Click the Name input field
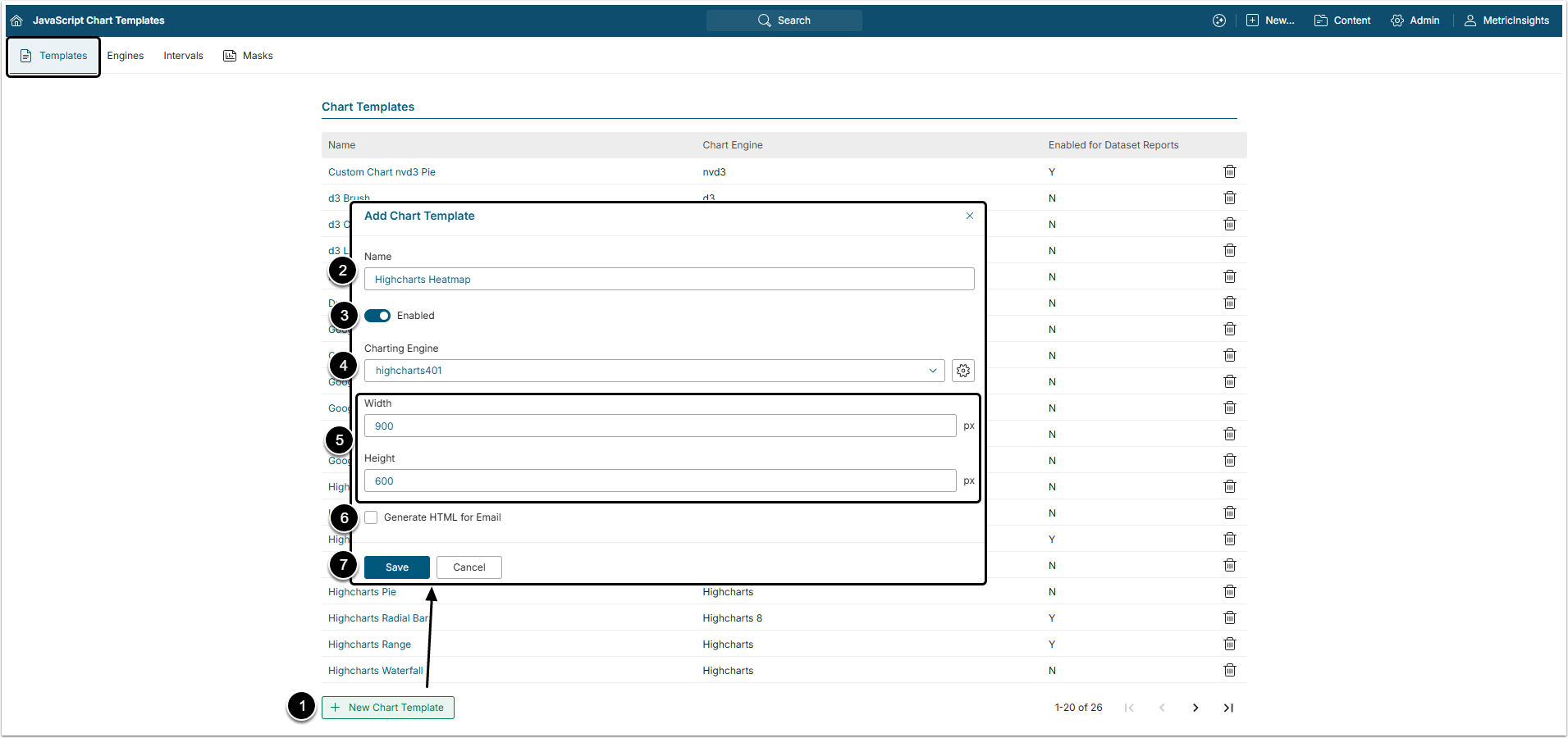Viewport: 1568px width, 738px height. (669, 280)
